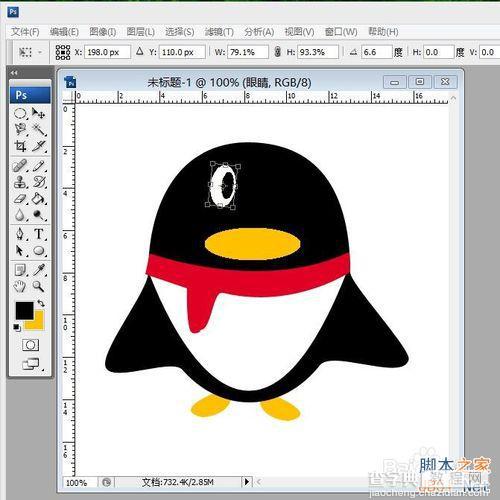Select the Elliptical Marquee tool
Image resolution: width=500 pixels, height=500 pixels.
pyautogui.click(x=20, y=113)
